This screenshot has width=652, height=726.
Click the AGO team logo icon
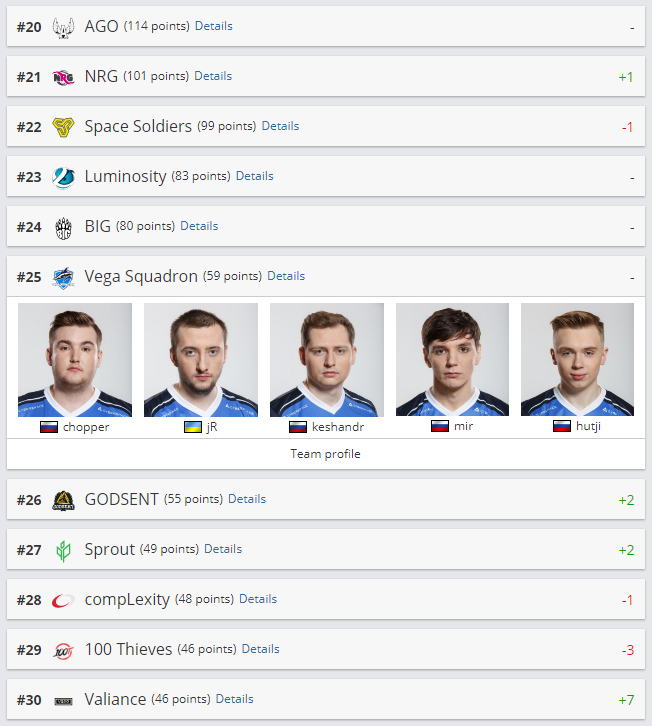coord(63,27)
